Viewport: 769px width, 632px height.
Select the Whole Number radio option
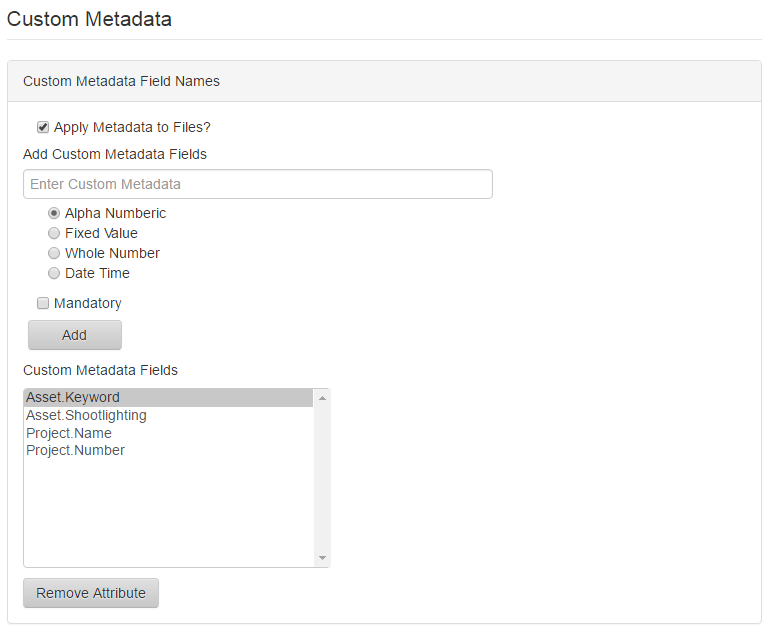tap(54, 253)
